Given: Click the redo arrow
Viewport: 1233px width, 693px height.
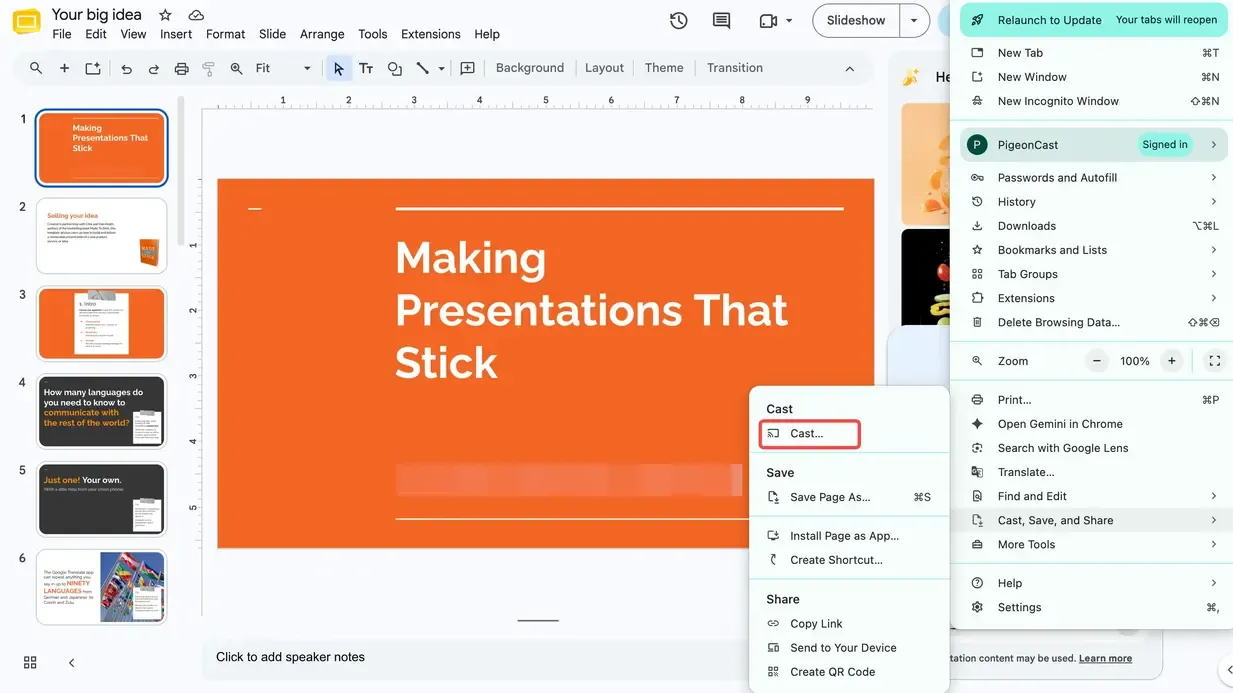Looking at the screenshot, I should point(154,68).
